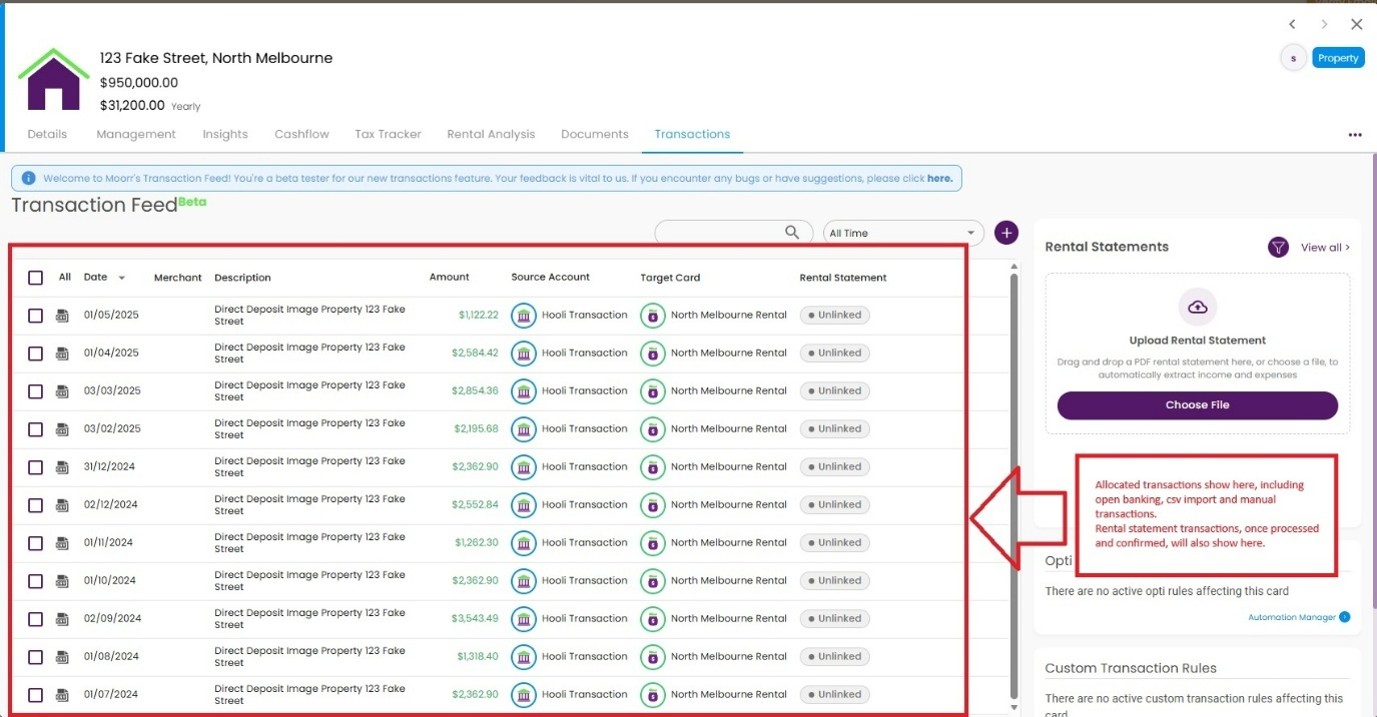
Task: Click the Choose File button
Action: [1197, 405]
